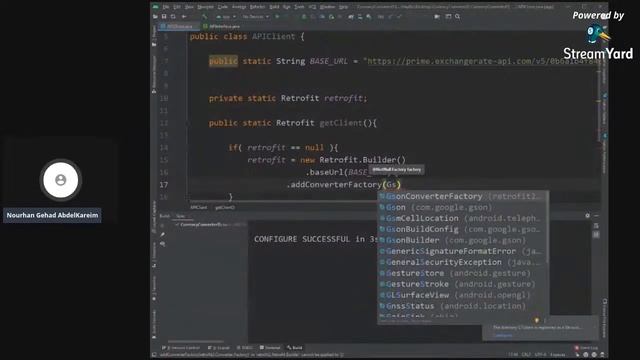Switch to the APIInterface.java editor tab

pyautogui.click(x=222, y=26)
